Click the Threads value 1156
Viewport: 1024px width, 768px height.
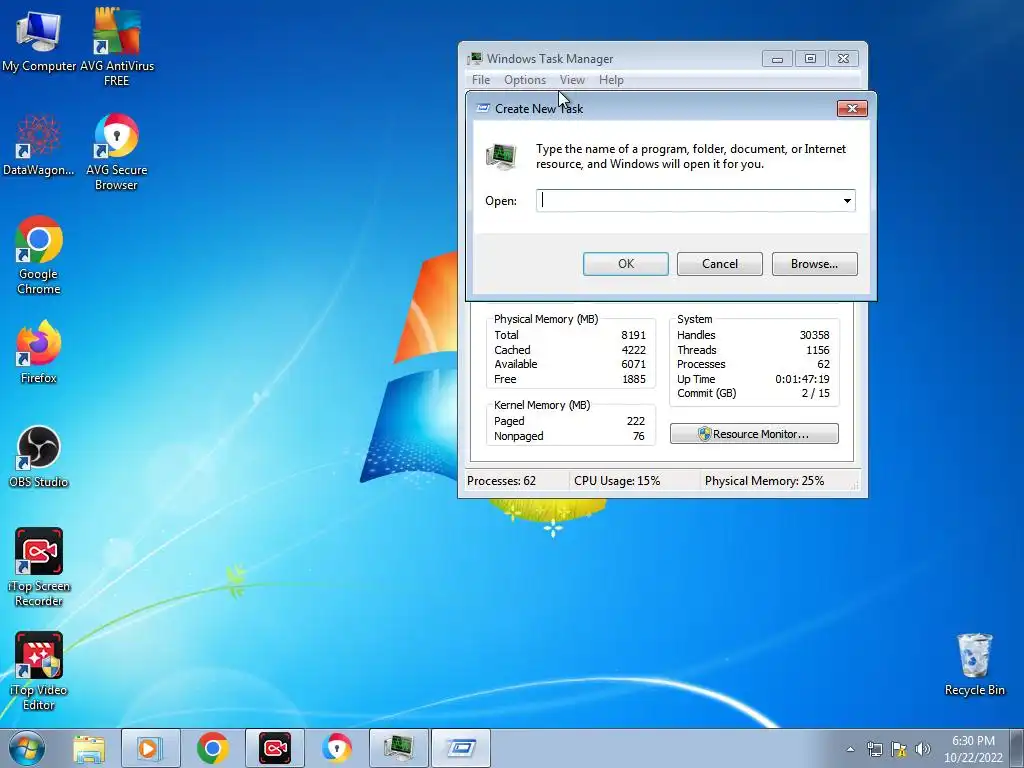pos(818,350)
